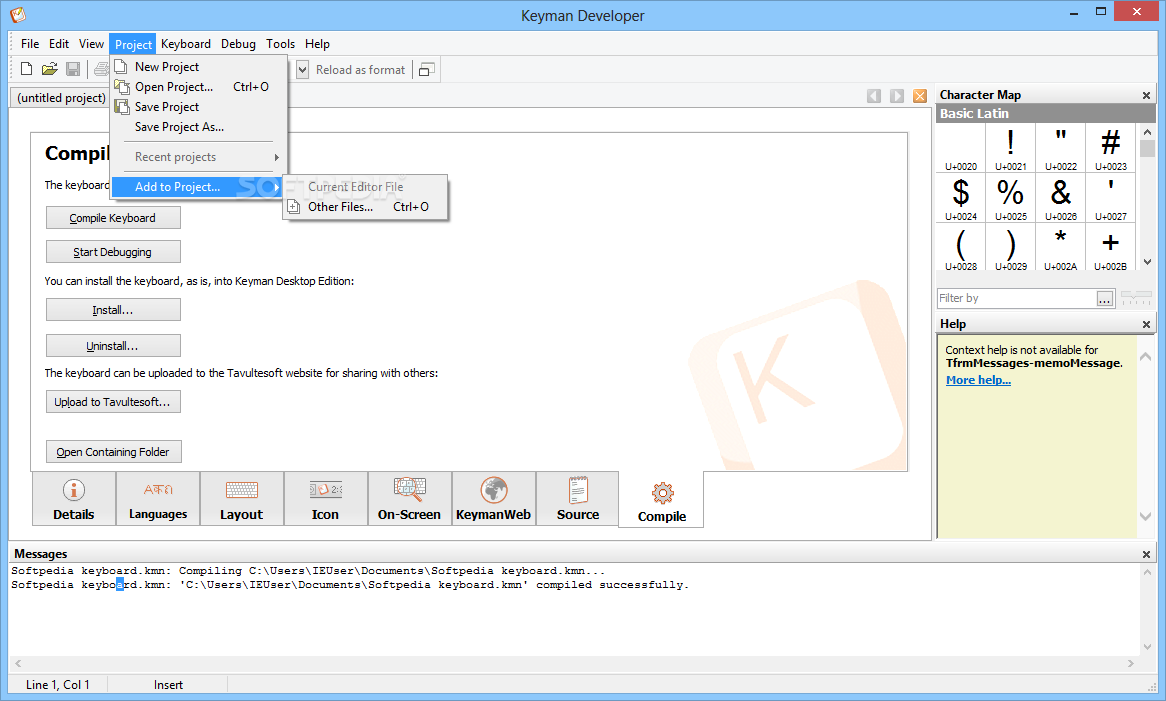Click Upload to Tavultesoft... button
The image size is (1166, 701).
point(113,402)
